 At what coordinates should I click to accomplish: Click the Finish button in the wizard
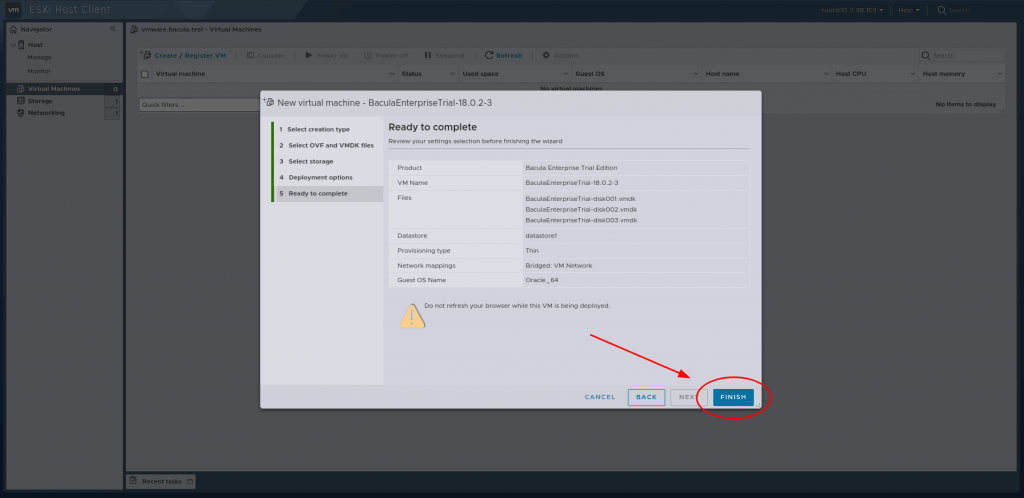click(733, 397)
